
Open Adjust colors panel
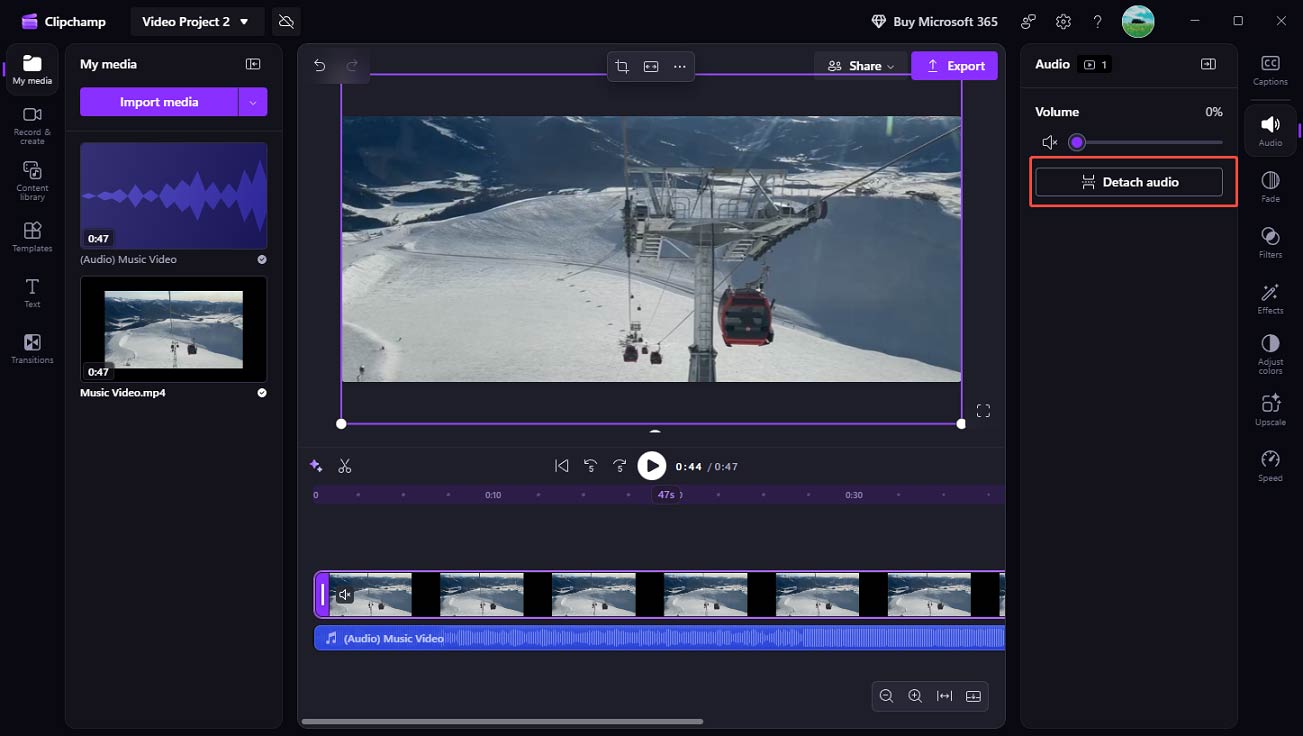click(x=1270, y=354)
